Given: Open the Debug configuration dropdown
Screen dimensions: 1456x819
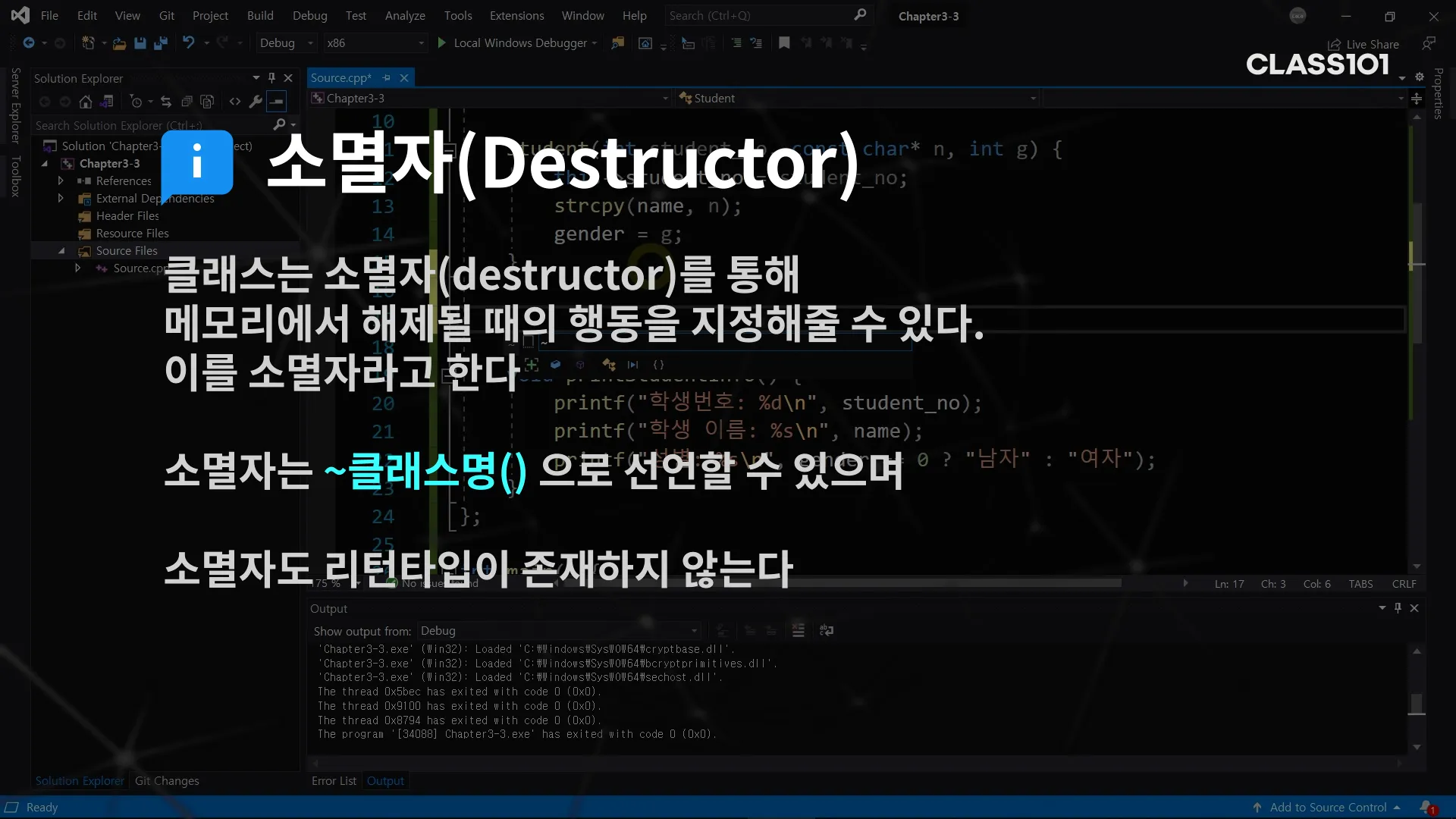Looking at the screenshot, I should tap(286, 43).
